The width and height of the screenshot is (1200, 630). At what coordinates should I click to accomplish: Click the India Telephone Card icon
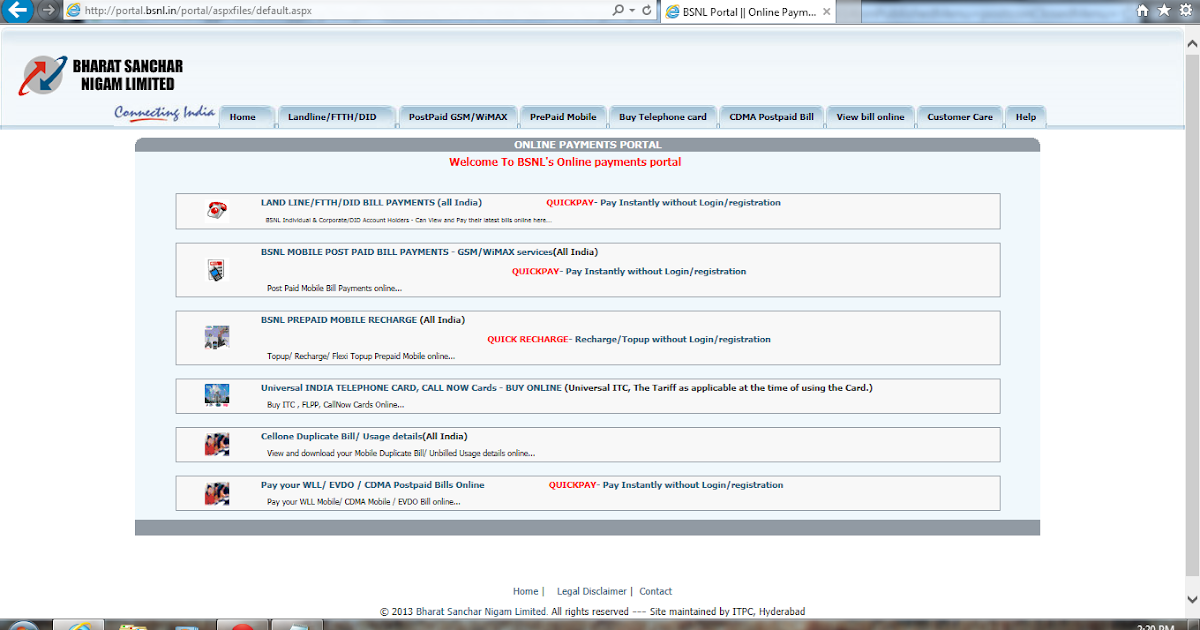[x=217, y=394]
